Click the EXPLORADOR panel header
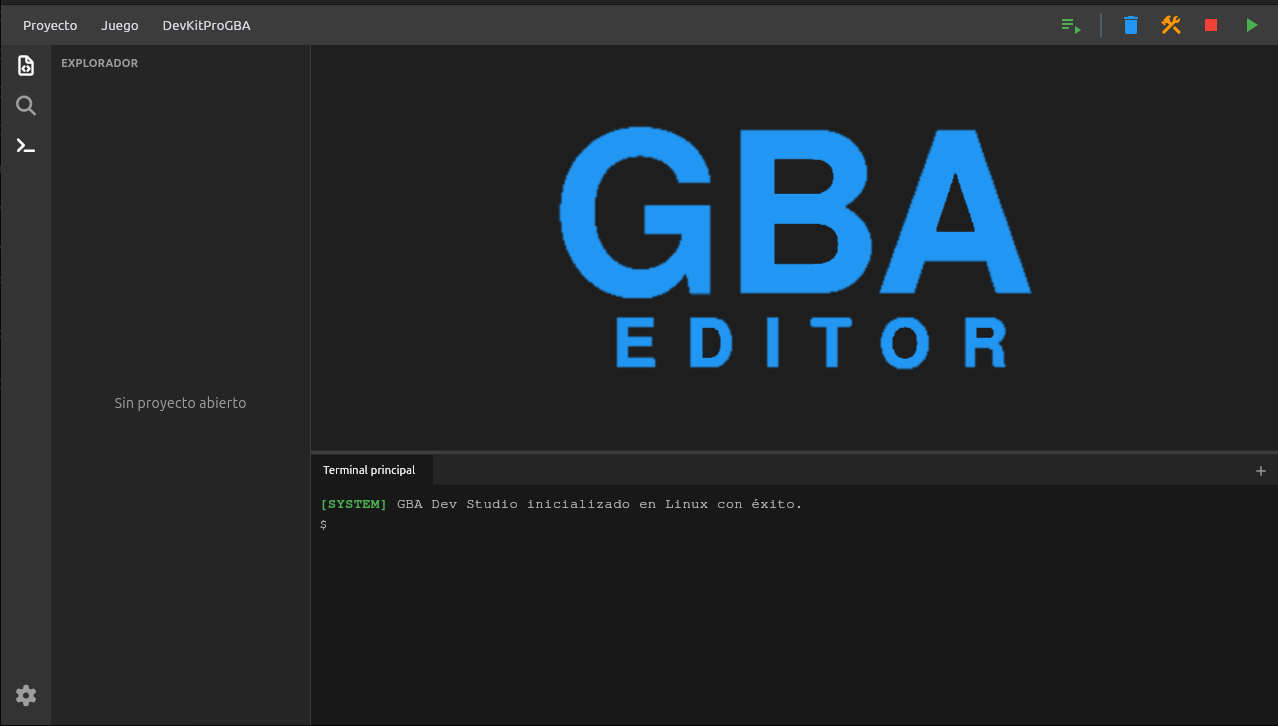Image resolution: width=1278 pixels, height=726 pixels. [x=100, y=63]
